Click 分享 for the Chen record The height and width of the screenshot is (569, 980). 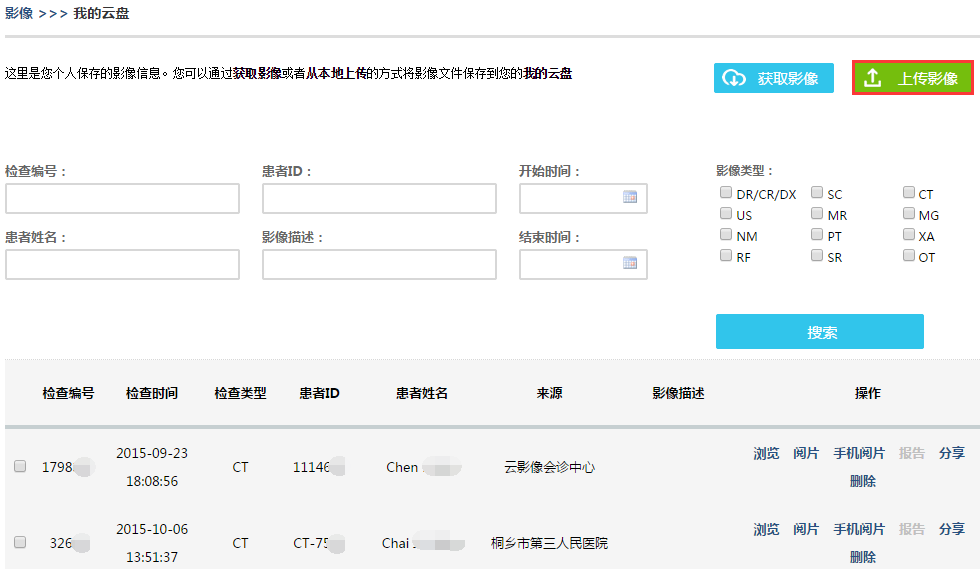click(952, 453)
